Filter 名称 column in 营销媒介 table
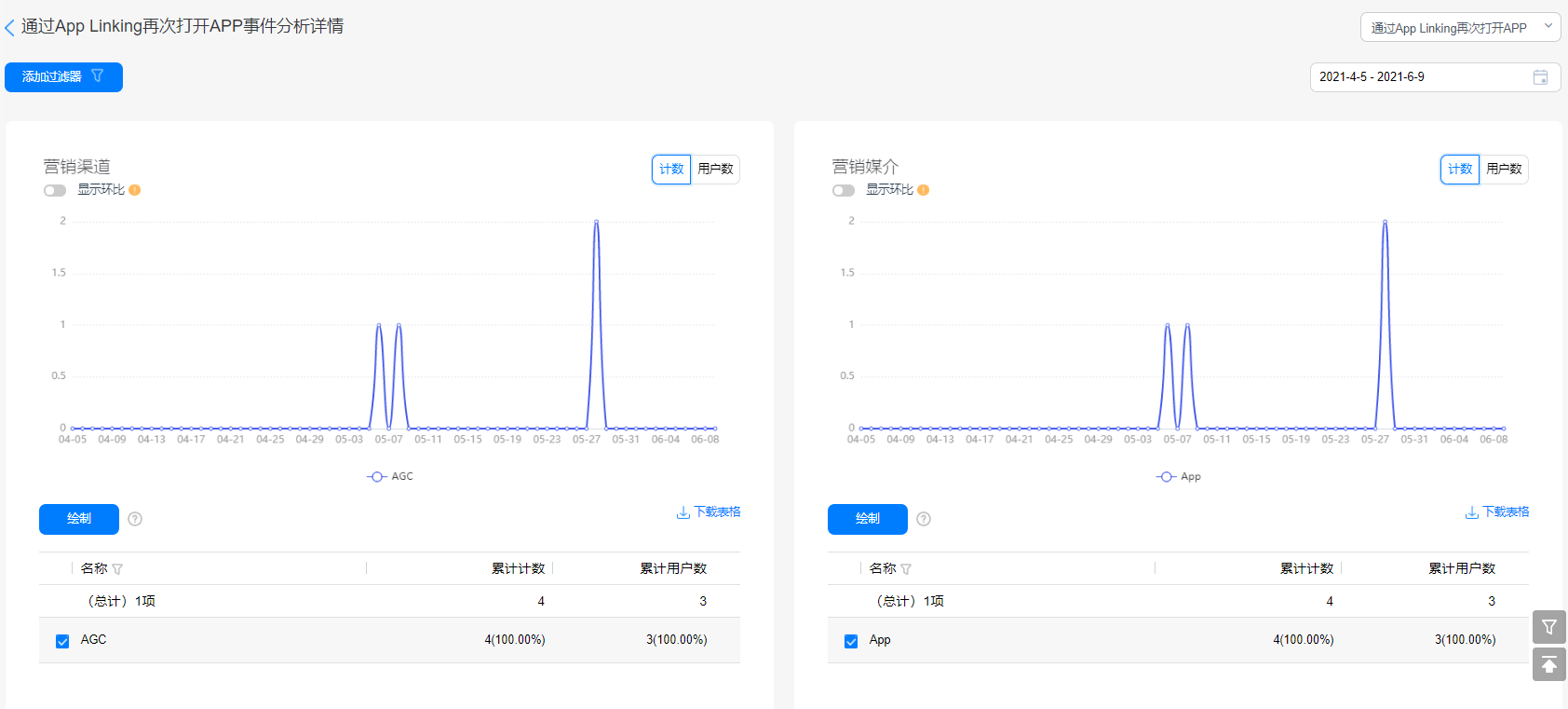This screenshot has width=1568, height=709. [906, 569]
